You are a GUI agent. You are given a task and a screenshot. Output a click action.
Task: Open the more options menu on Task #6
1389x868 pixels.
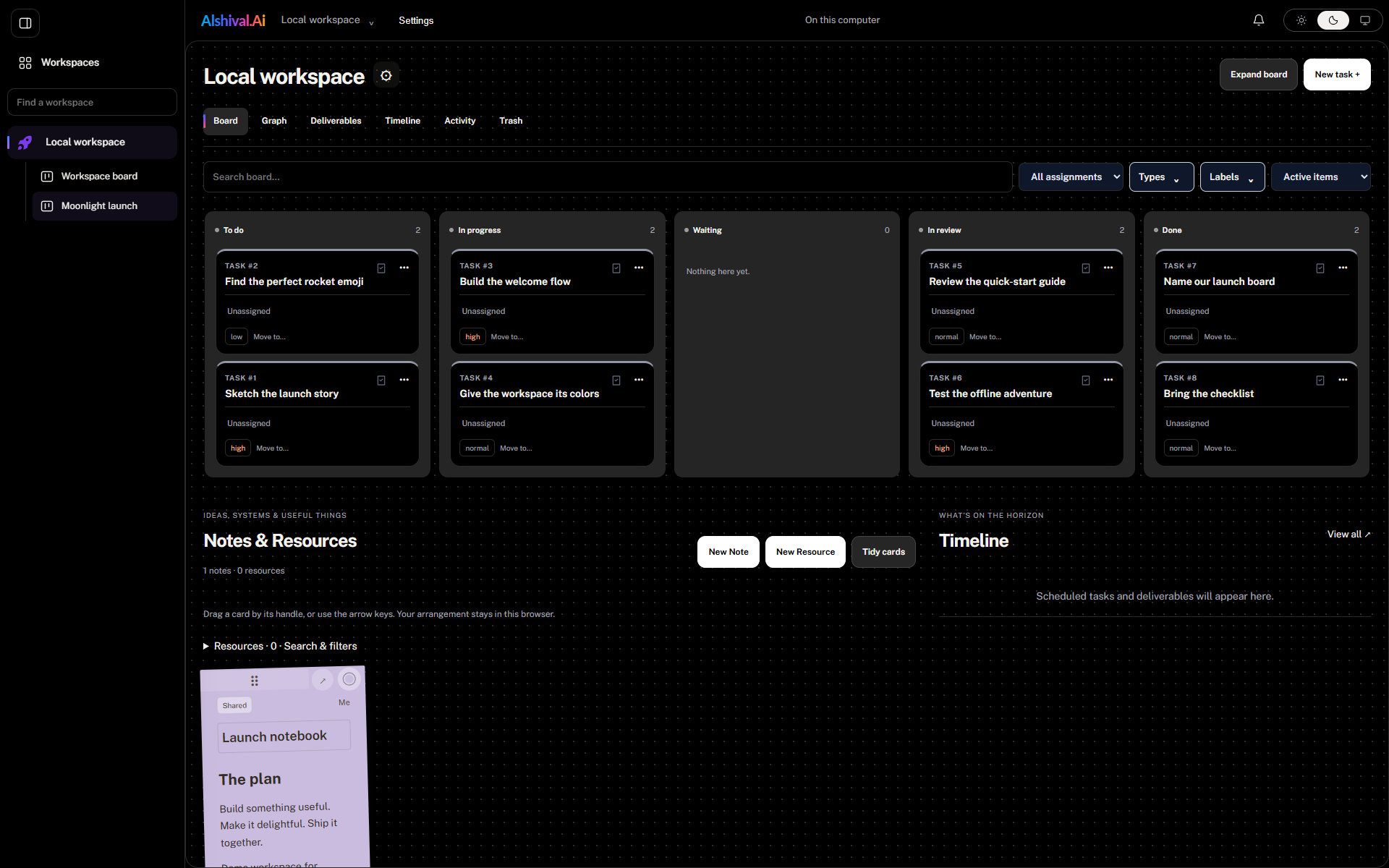[x=1108, y=380]
